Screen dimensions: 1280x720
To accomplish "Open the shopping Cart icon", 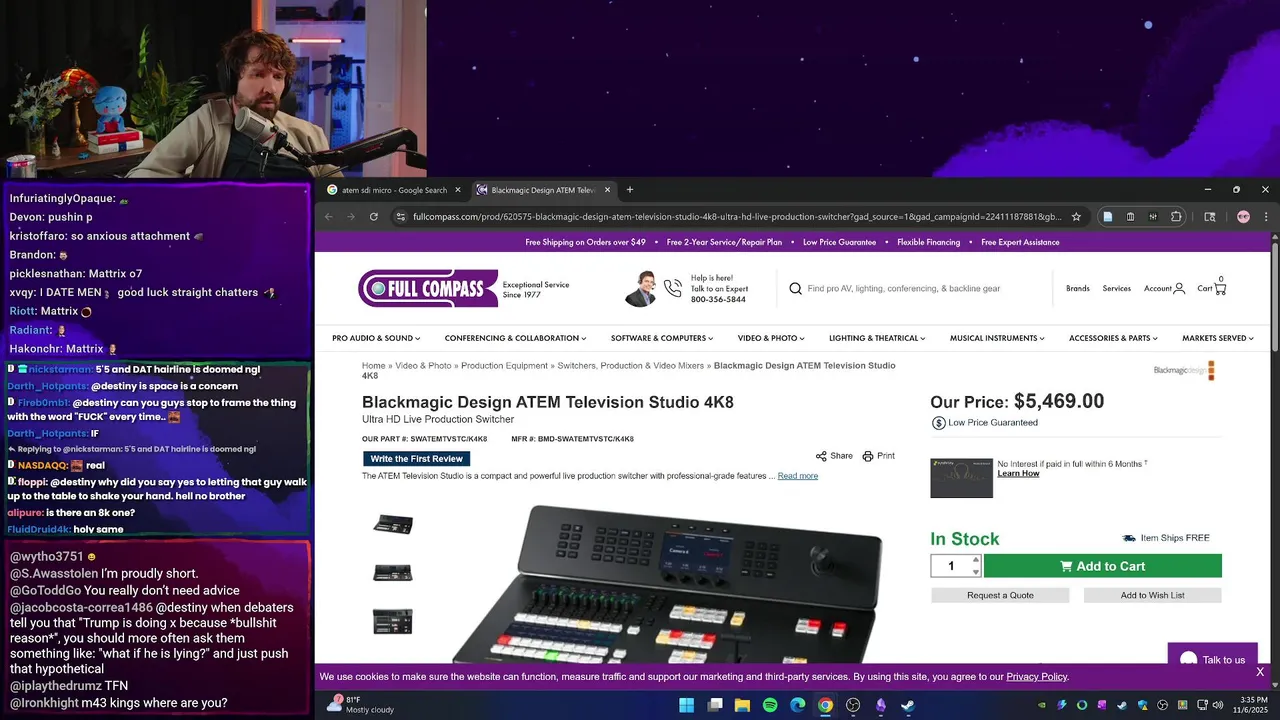I will [1219, 288].
